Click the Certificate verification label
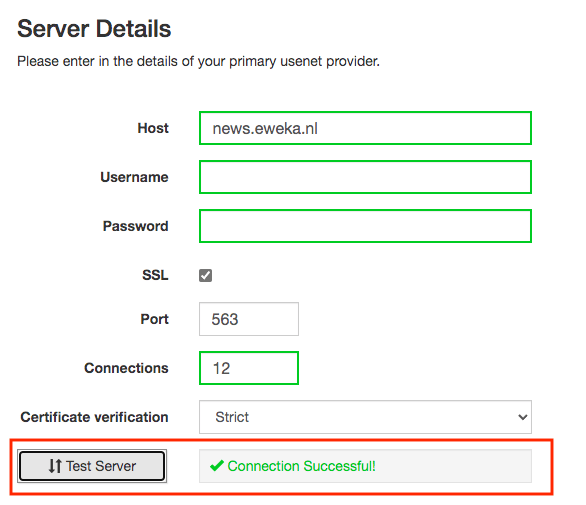The height and width of the screenshot is (505, 586). [x=94, y=417]
